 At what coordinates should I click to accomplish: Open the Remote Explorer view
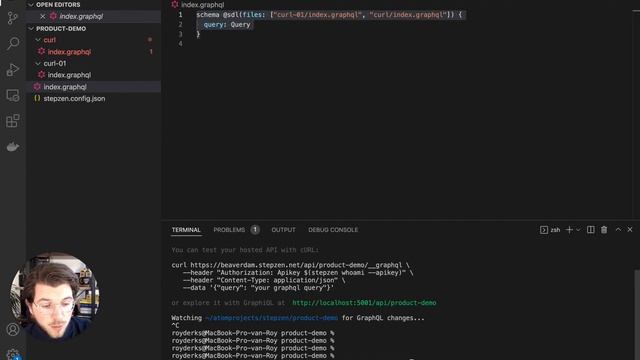(13, 96)
